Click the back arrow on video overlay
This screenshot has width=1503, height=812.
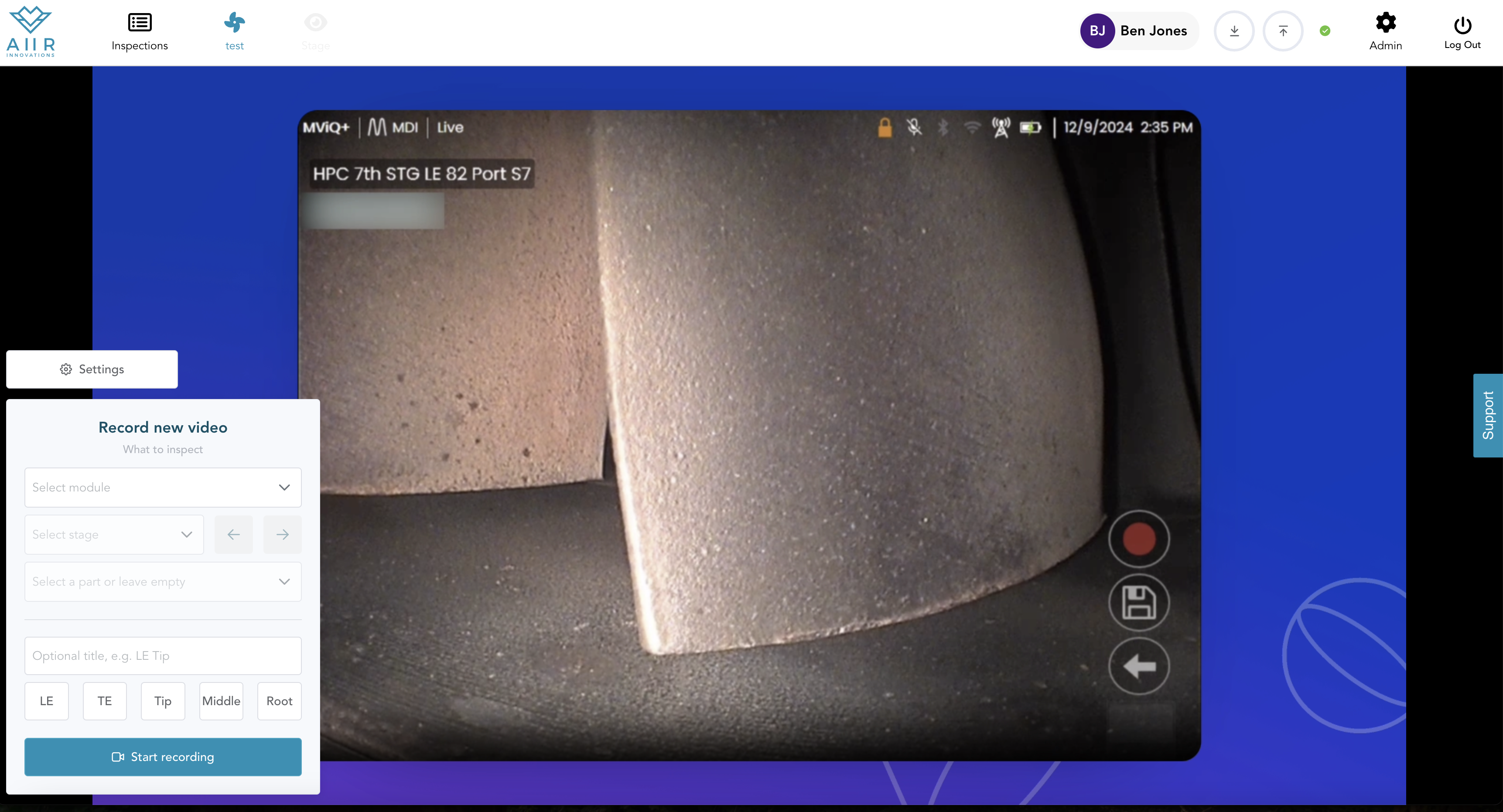click(x=1138, y=666)
